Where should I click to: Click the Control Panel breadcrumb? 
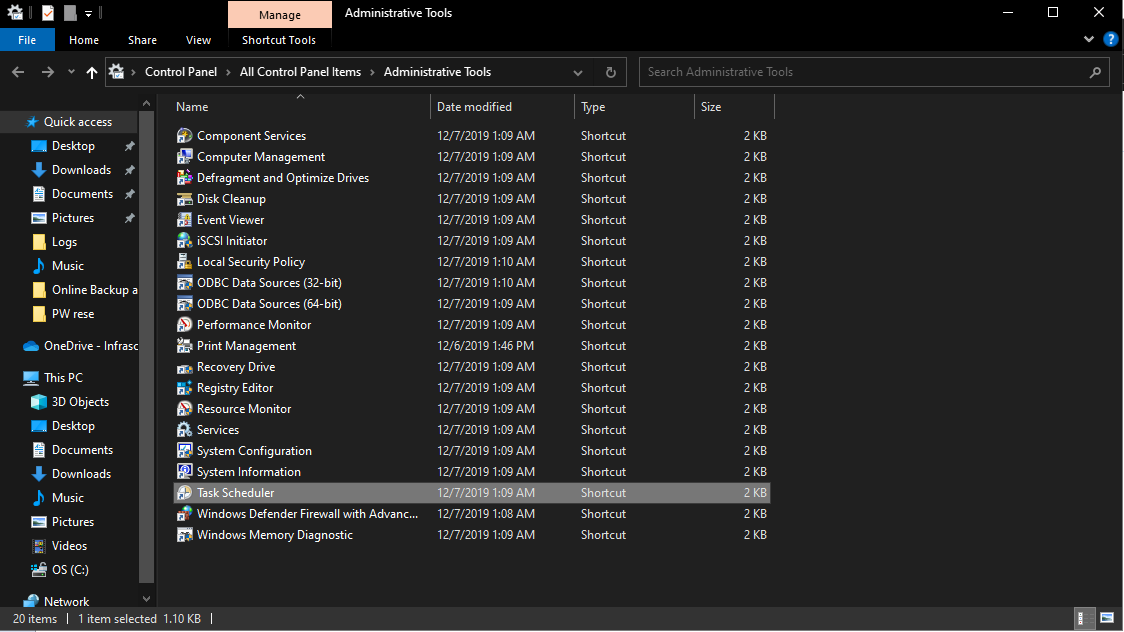click(181, 72)
